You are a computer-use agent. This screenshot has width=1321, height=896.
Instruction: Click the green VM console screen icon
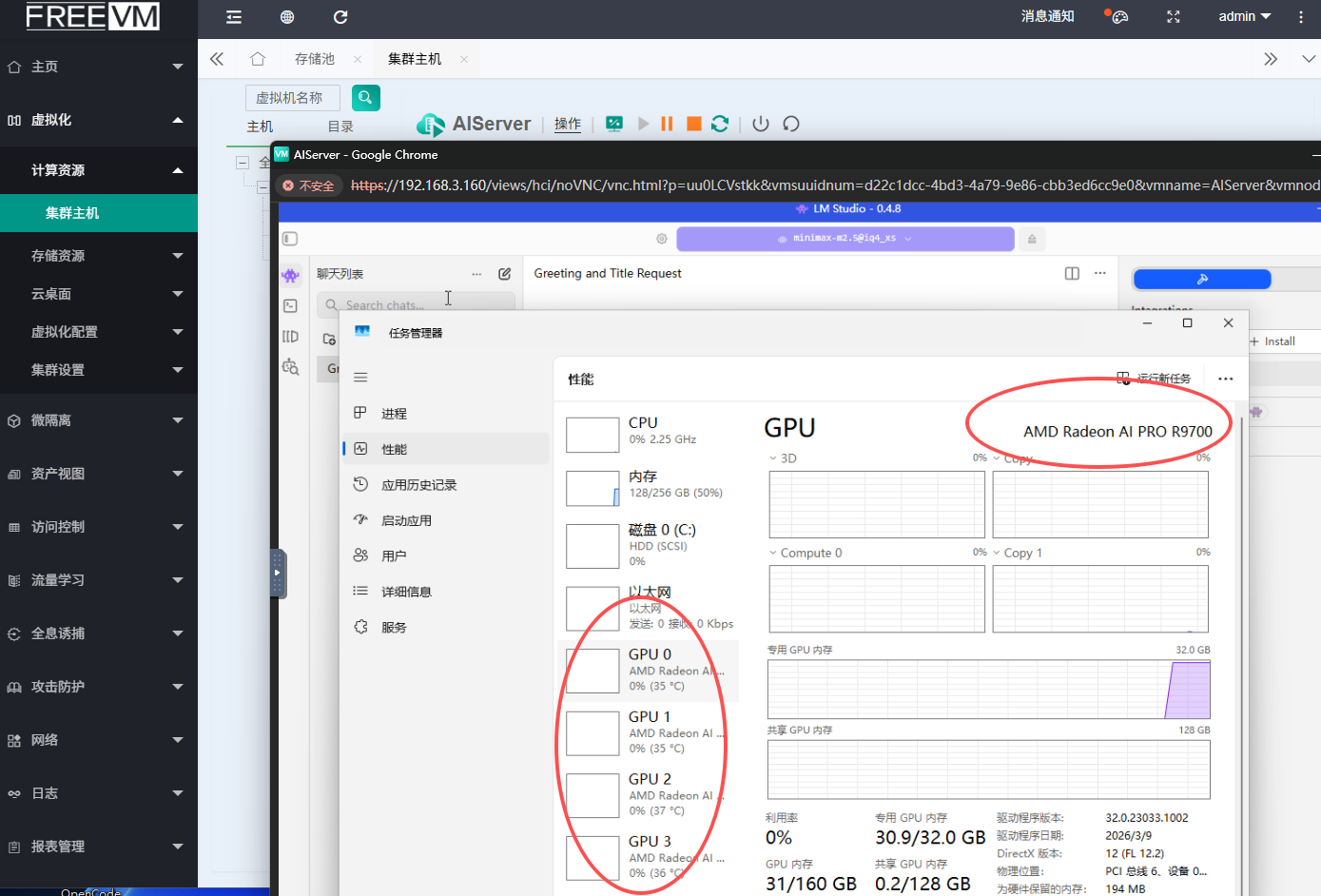pos(614,124)
